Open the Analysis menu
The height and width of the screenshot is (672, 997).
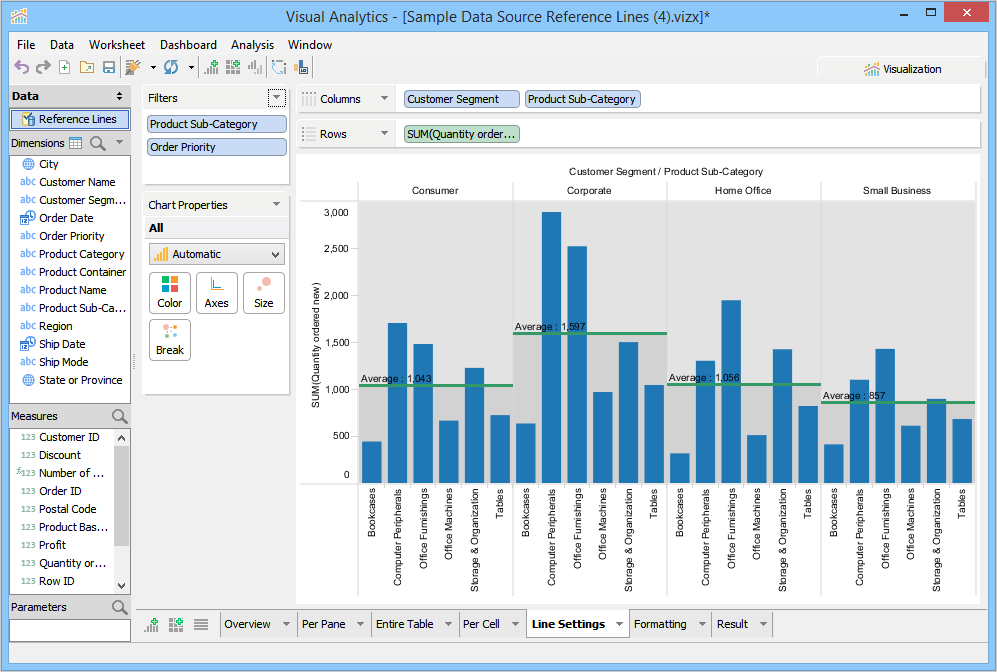[252, 45]
